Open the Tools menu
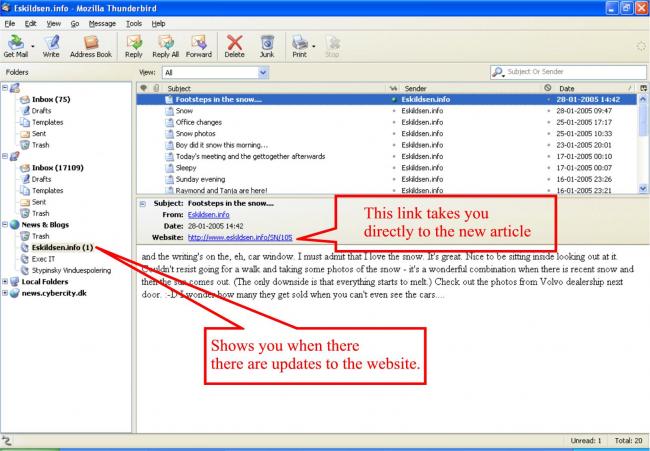This screenshot has width=650, height=451. [134, 24]
